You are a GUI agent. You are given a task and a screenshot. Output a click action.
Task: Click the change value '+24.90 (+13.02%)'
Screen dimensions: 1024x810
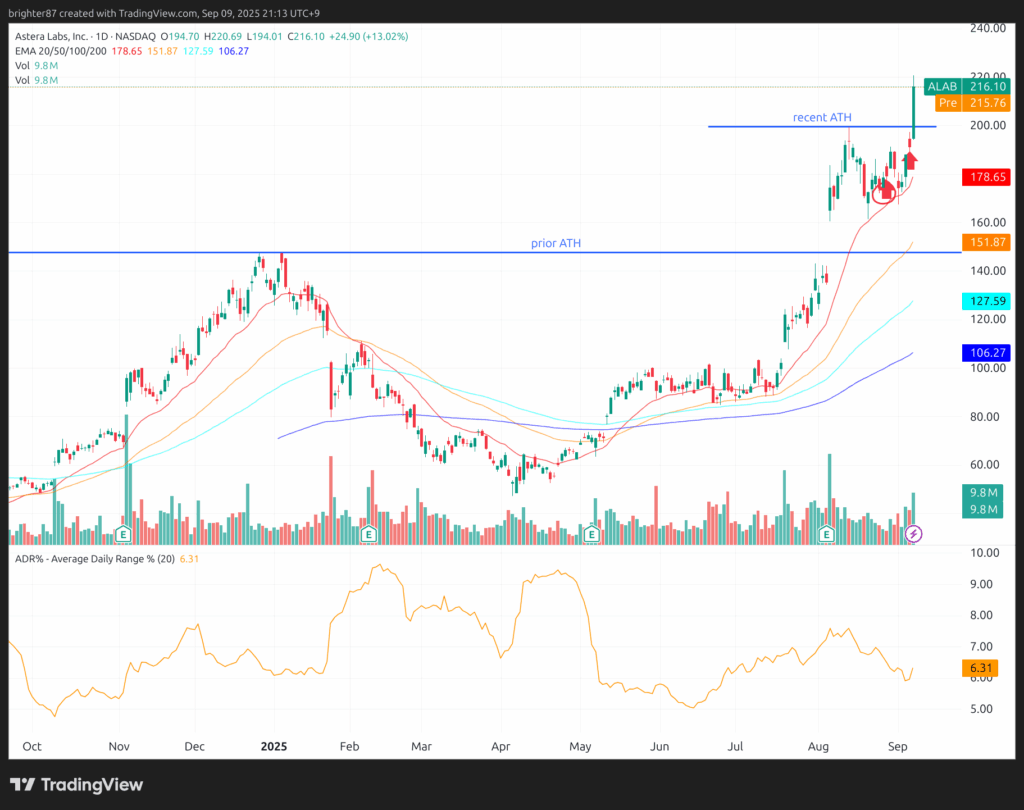point(368,37)
